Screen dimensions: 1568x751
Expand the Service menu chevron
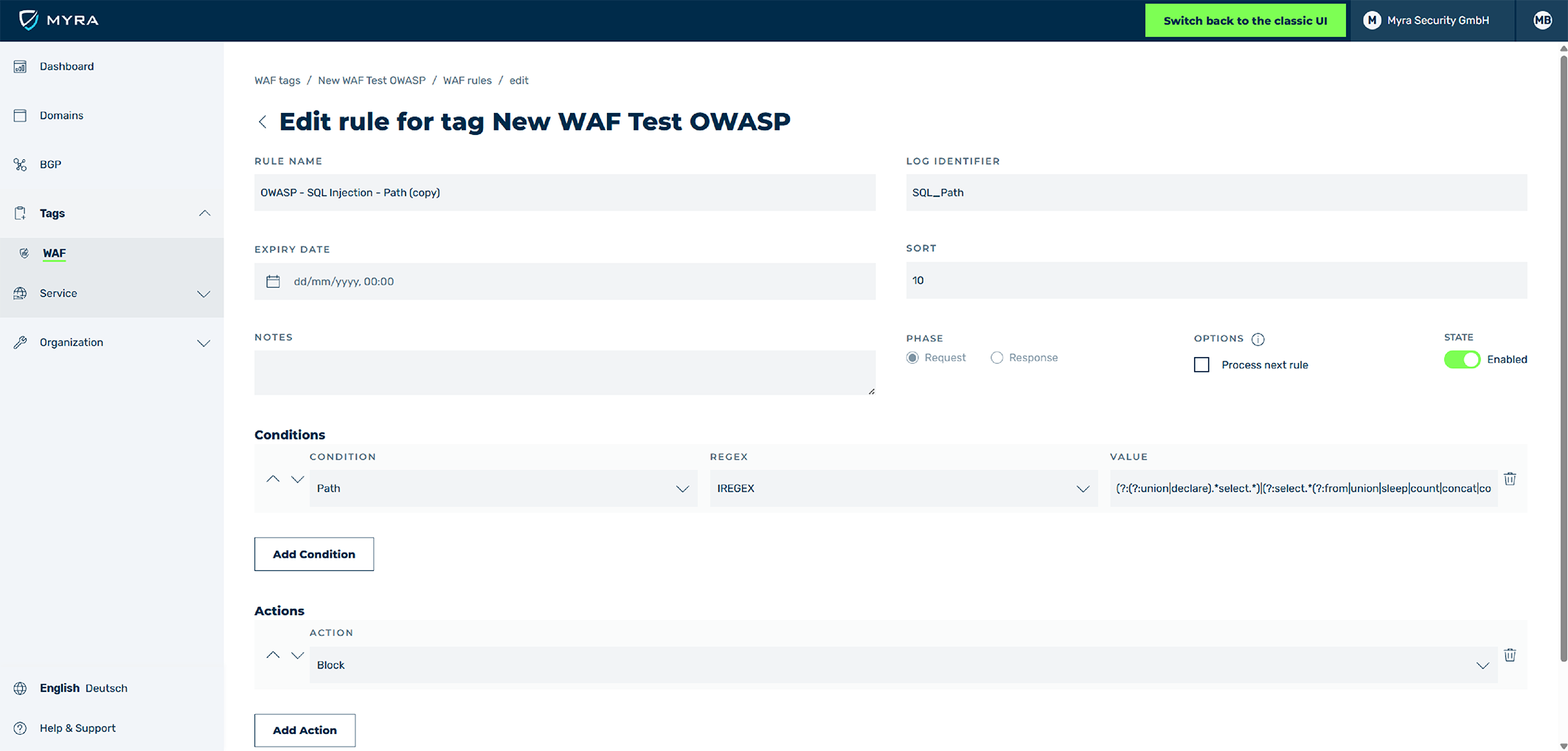point(204,294)
